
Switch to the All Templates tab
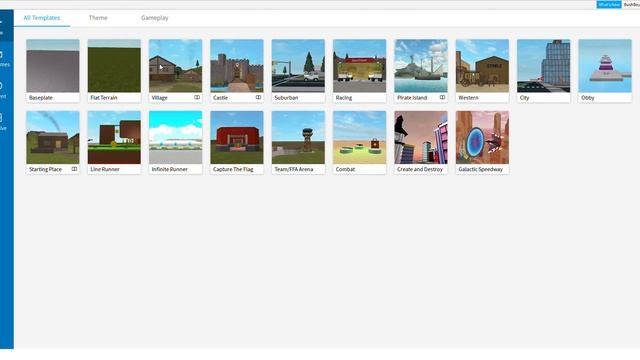point(42,18)
